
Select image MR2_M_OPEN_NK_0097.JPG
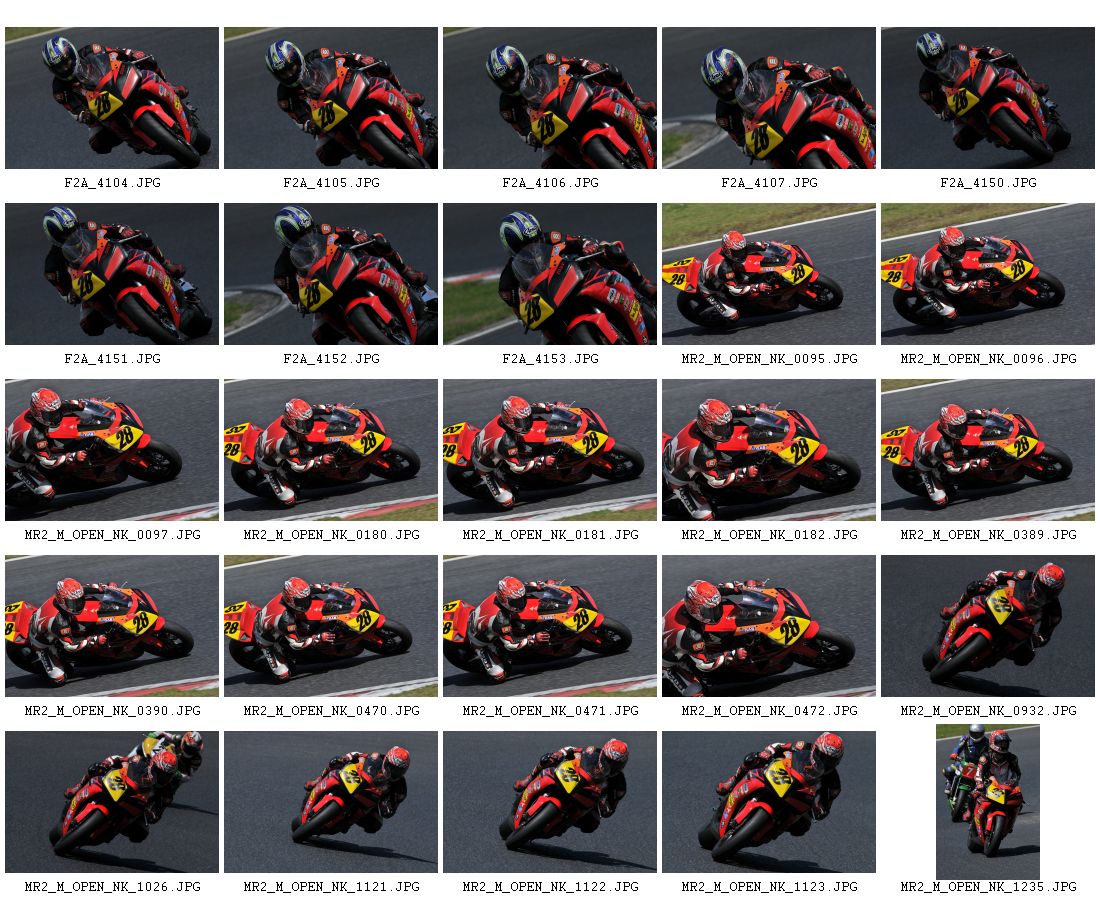tap(112, 450)
